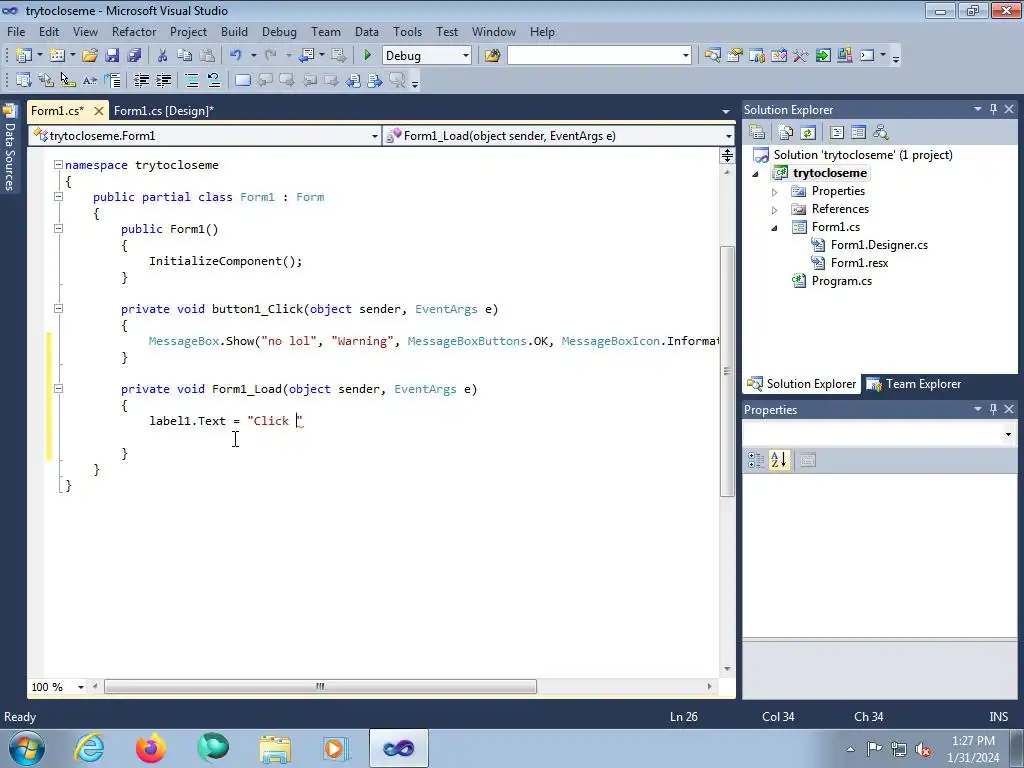Toggle bookmark on the current line
This screenshot has height=768, width=1024.
(242, 80)
